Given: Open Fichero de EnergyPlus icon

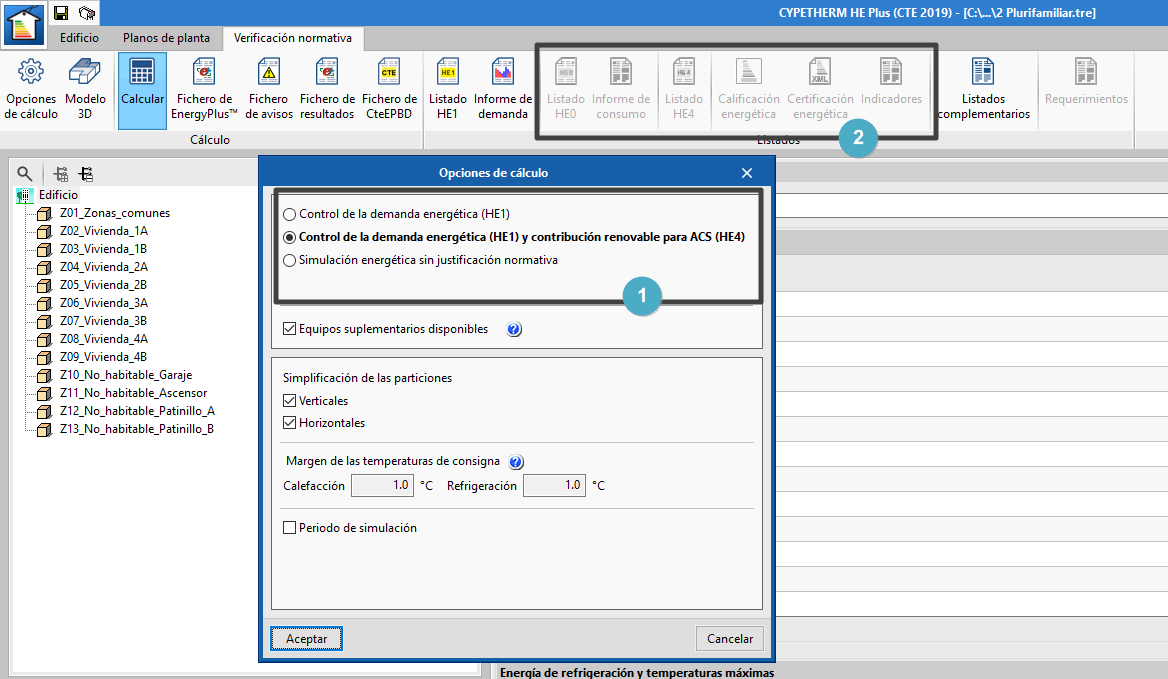Looking at the screenshot, I should click(x=204, y=74).
